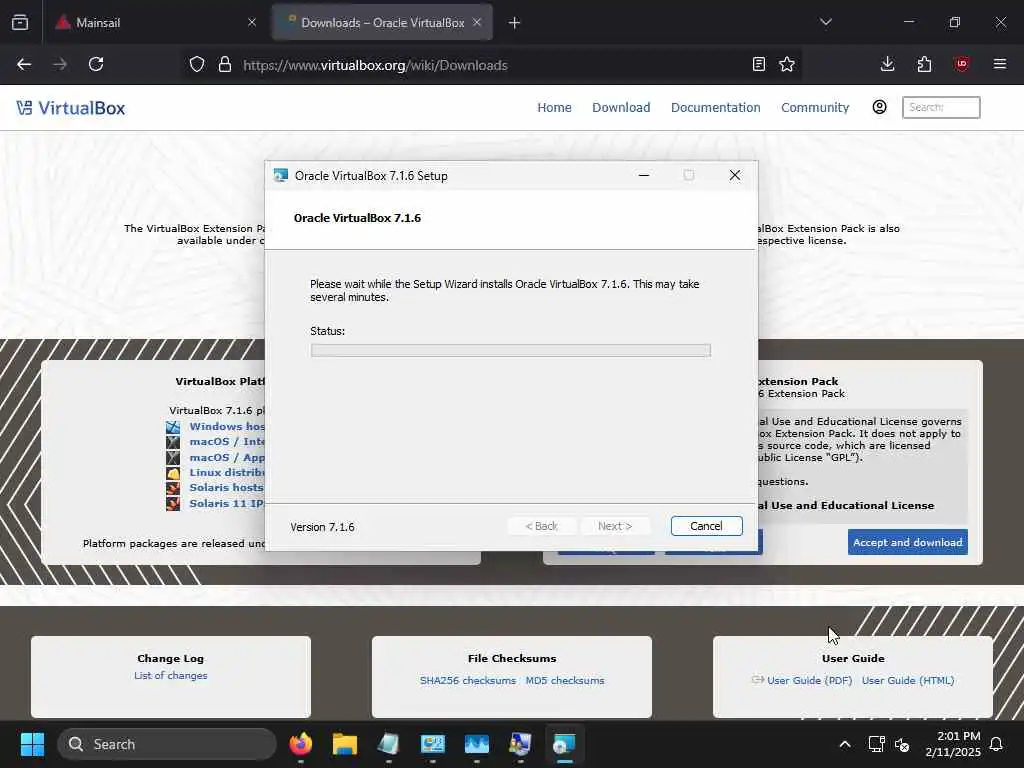Close the Mainsail tab
The width and height of the screenshot is (1024, 768).
pyautogui.click(x=251, y=22)
